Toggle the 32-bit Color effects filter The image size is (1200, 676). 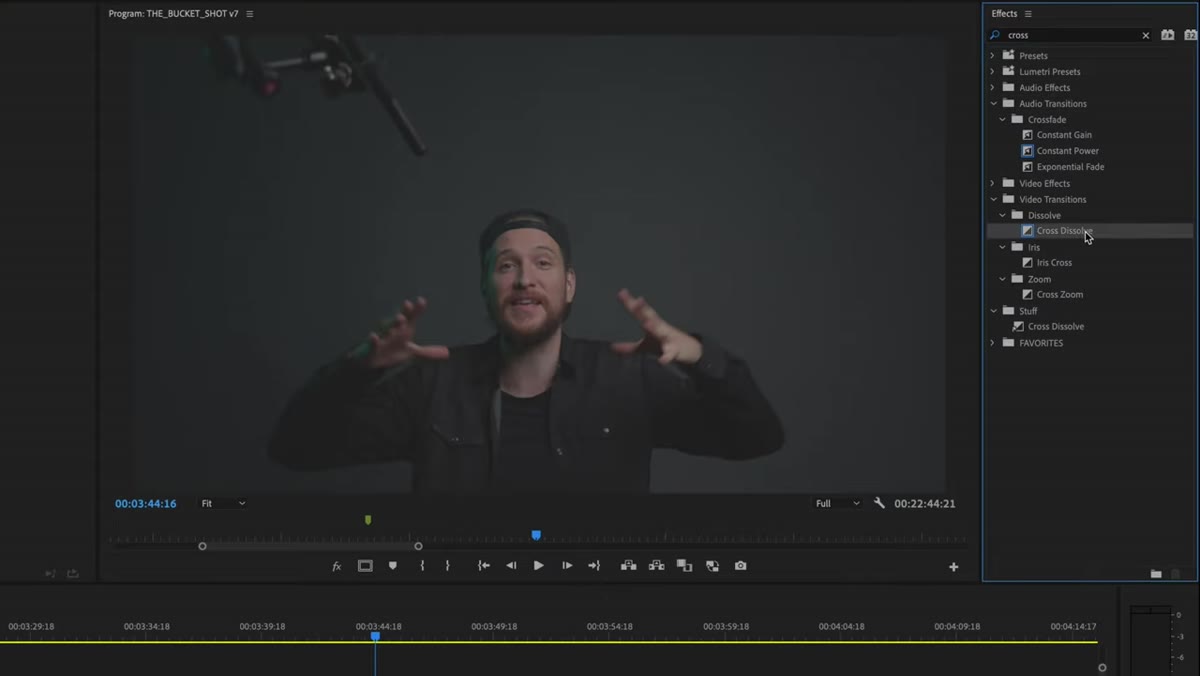1190,35
